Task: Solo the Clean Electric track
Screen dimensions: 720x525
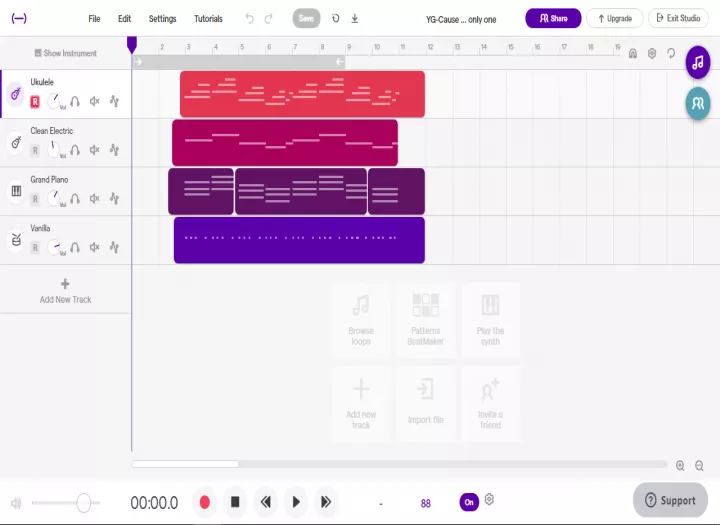Action: [75, 150]
